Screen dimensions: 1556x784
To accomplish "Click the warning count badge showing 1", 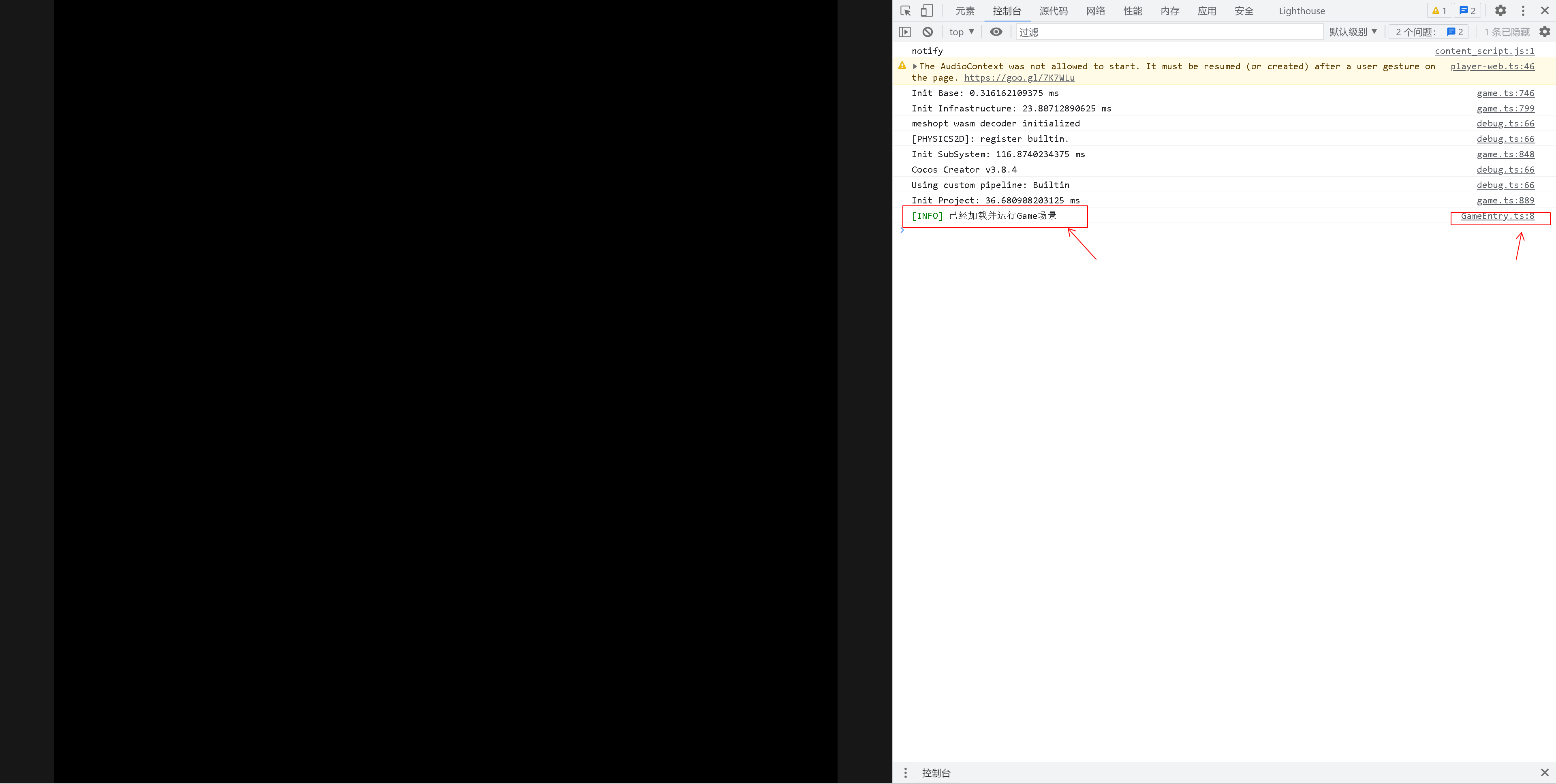I will pos(1439,11).
